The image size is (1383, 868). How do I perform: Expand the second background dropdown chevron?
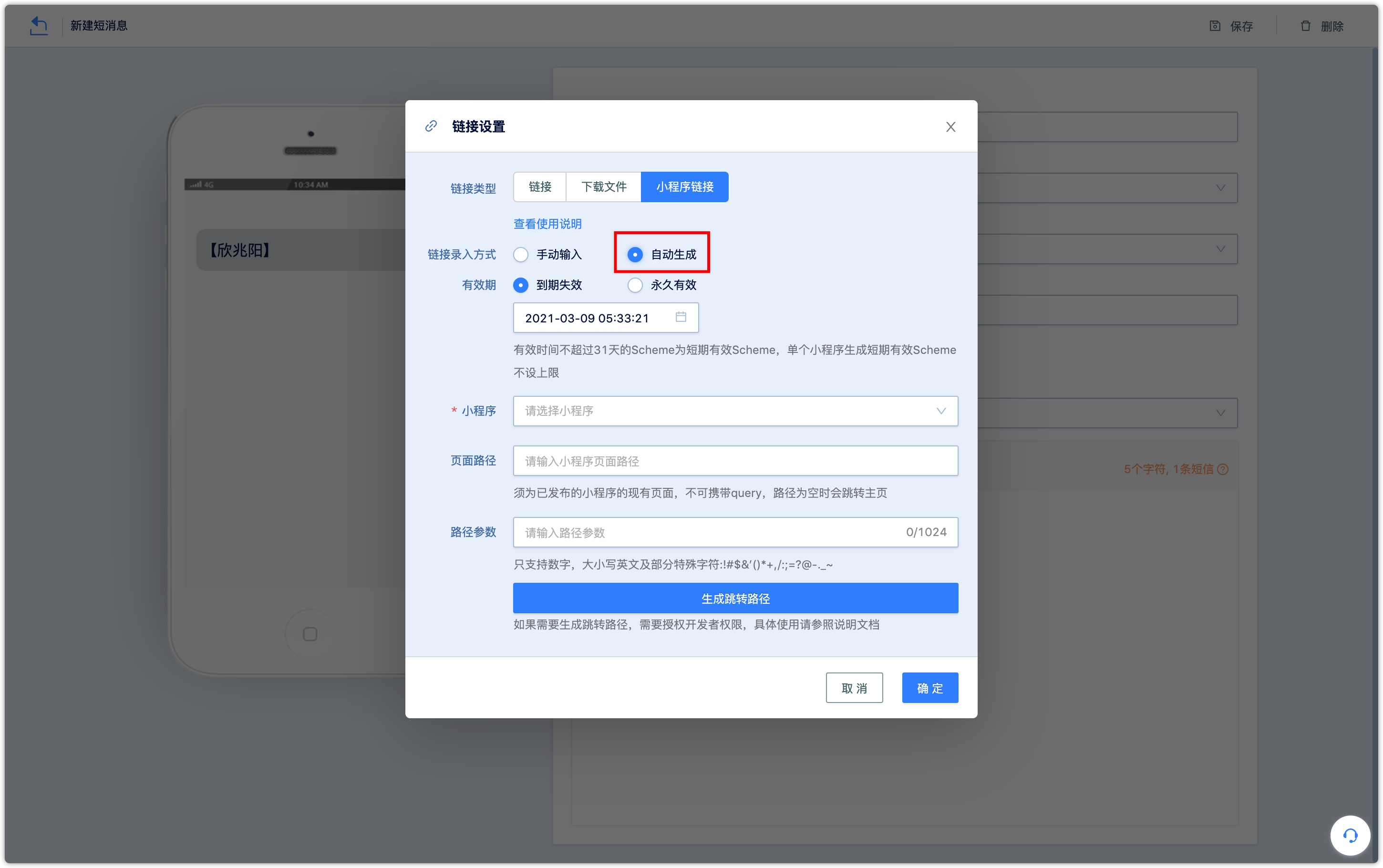click(x=1220, y=248)
